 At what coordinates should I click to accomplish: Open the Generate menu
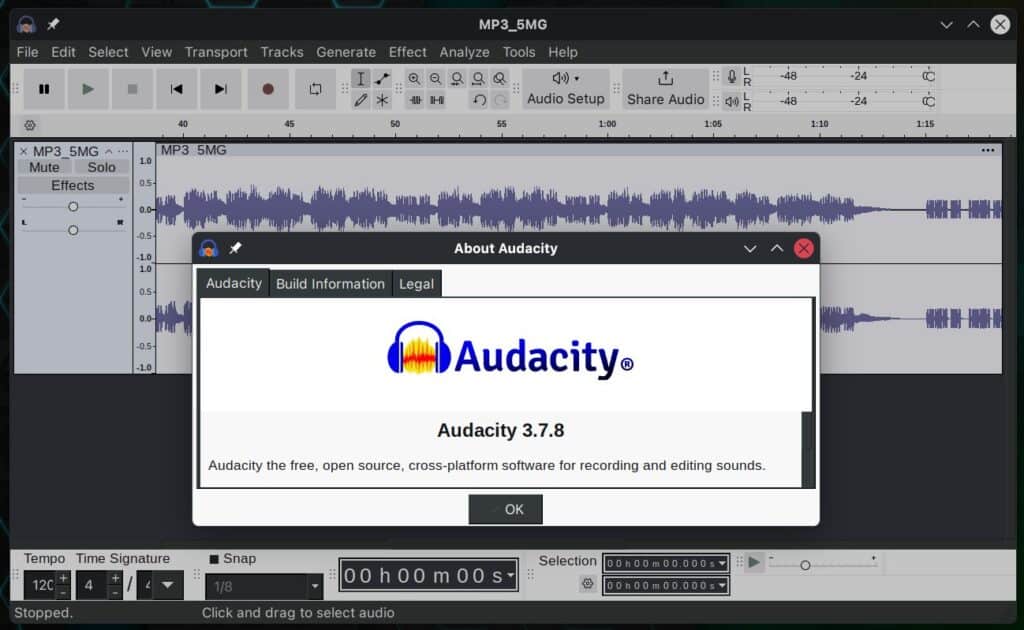point(346,52)
